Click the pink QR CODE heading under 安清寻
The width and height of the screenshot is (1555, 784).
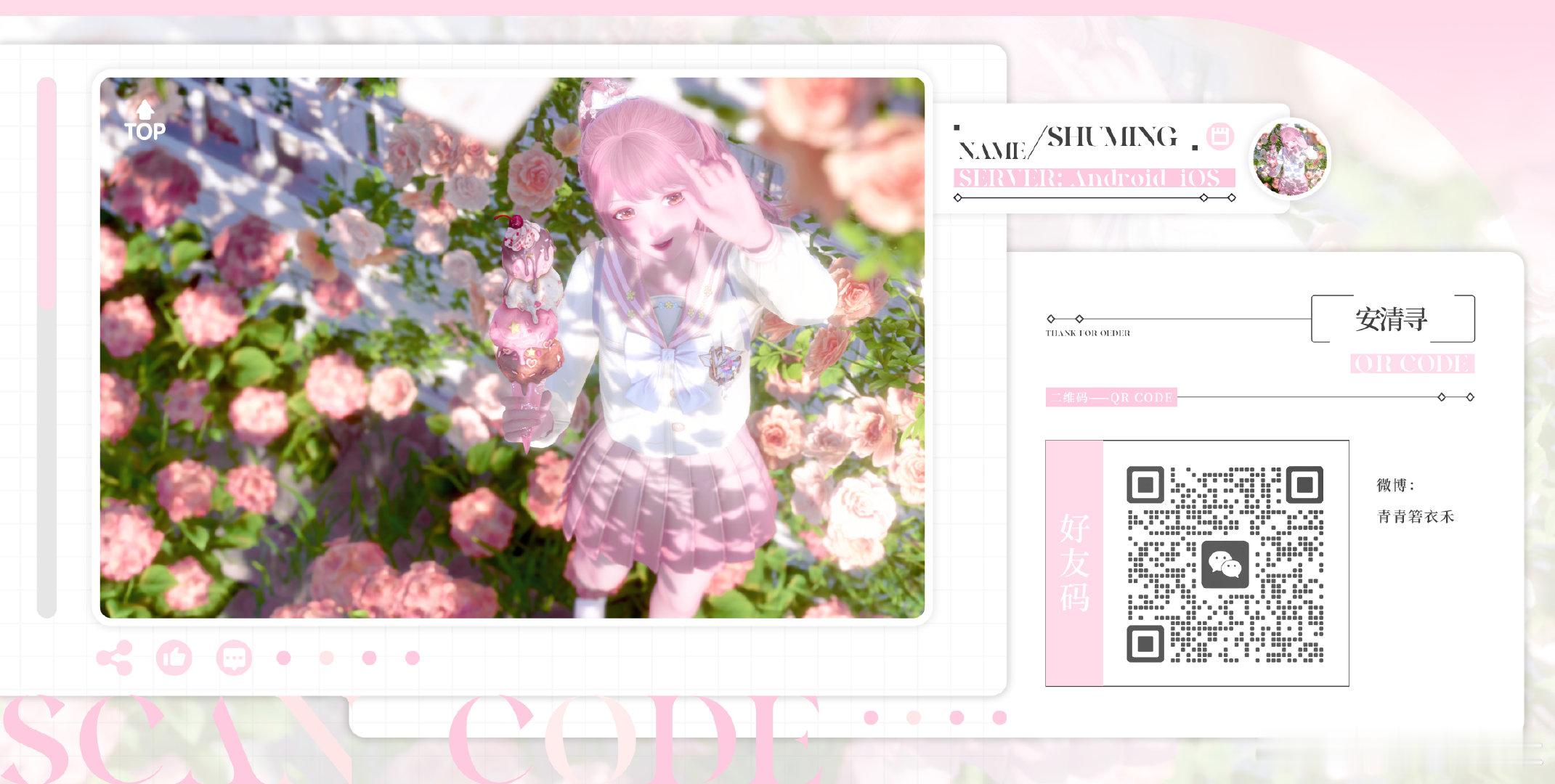point(1412,364)
